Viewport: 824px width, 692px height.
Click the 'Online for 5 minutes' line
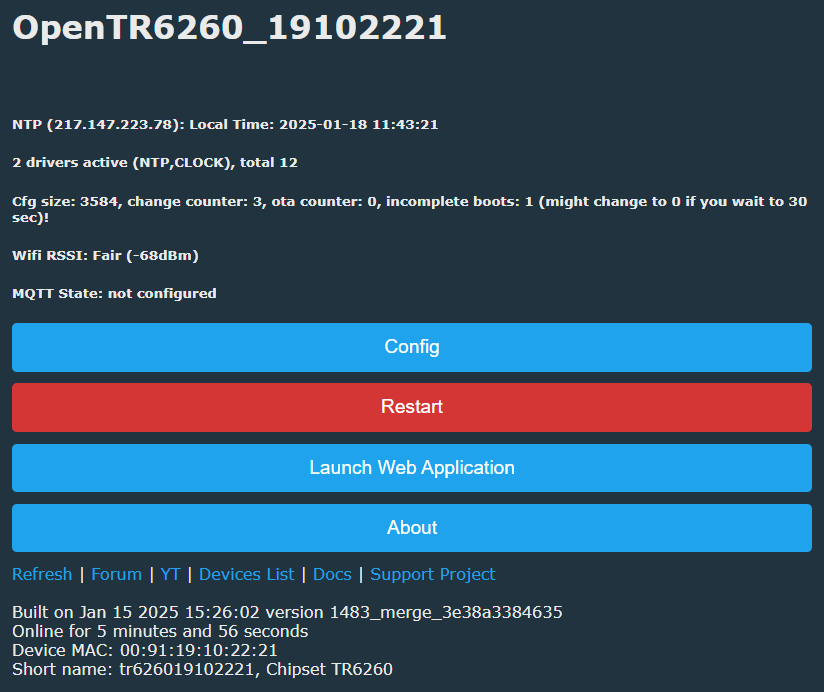click(x=160, y=631)
